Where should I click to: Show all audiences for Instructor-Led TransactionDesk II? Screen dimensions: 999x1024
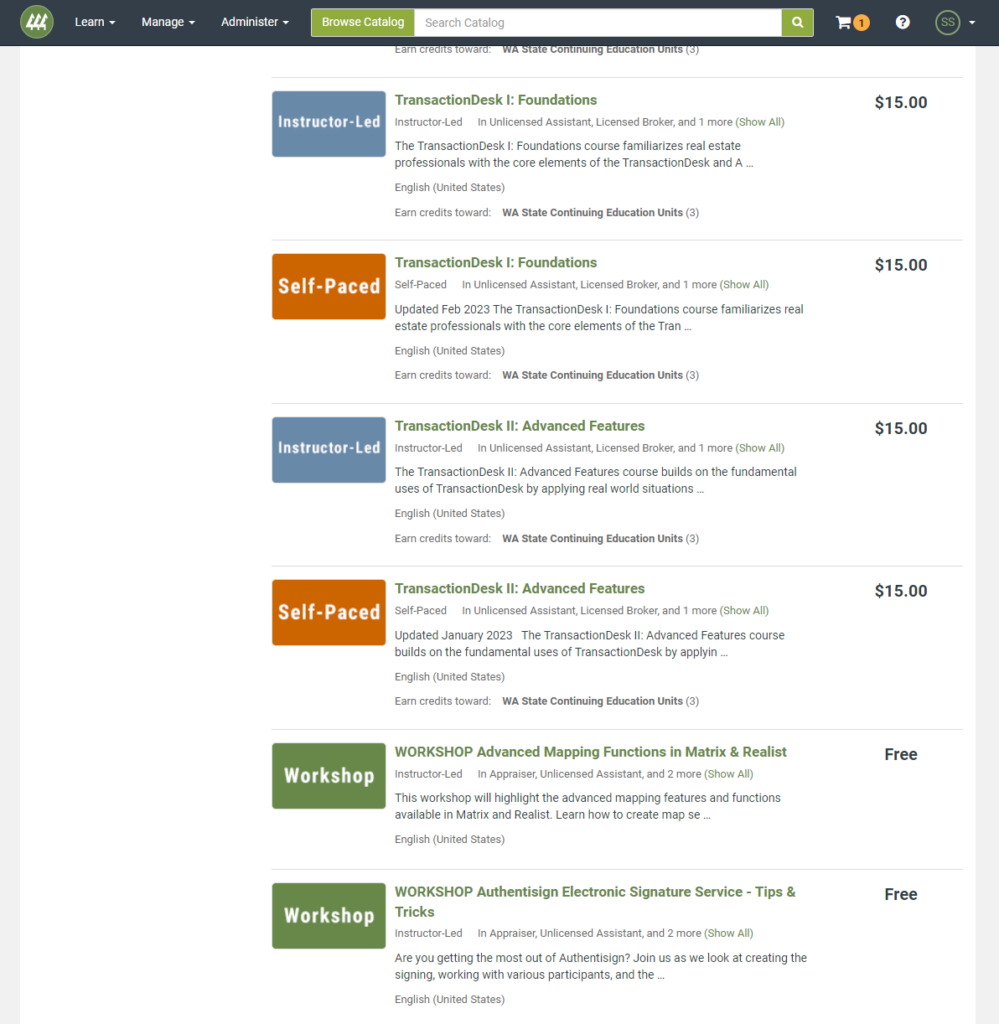(x=760, y=448)
